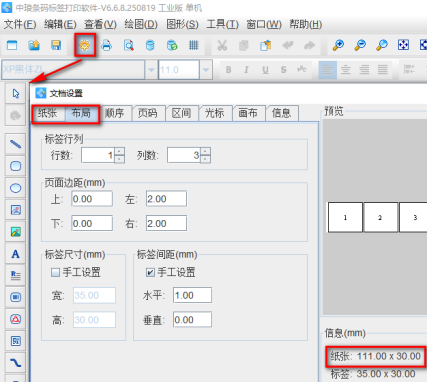Toggle strikethrough text formatting
The height and width of the screenshot is (382, 428).
point(284,70)
